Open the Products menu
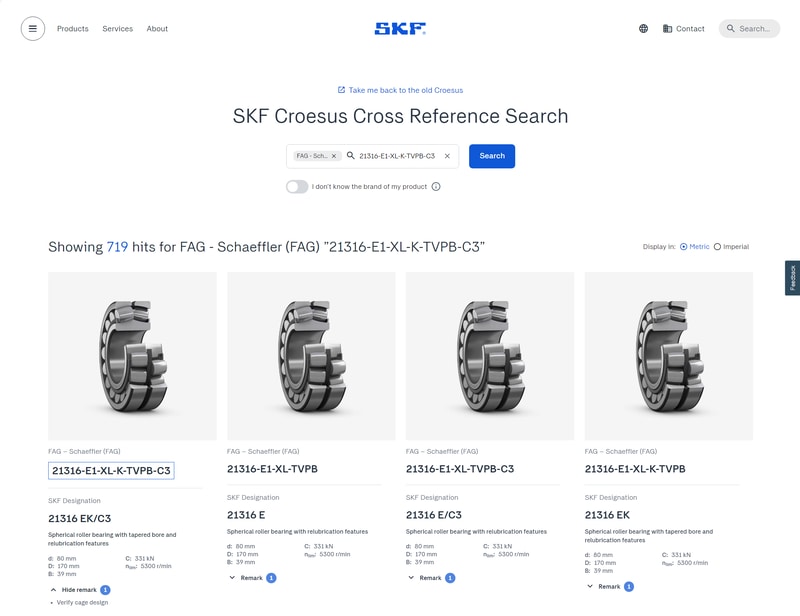Image resolution: width=800 pixels, height=616 pixels. tap(75, 28)
